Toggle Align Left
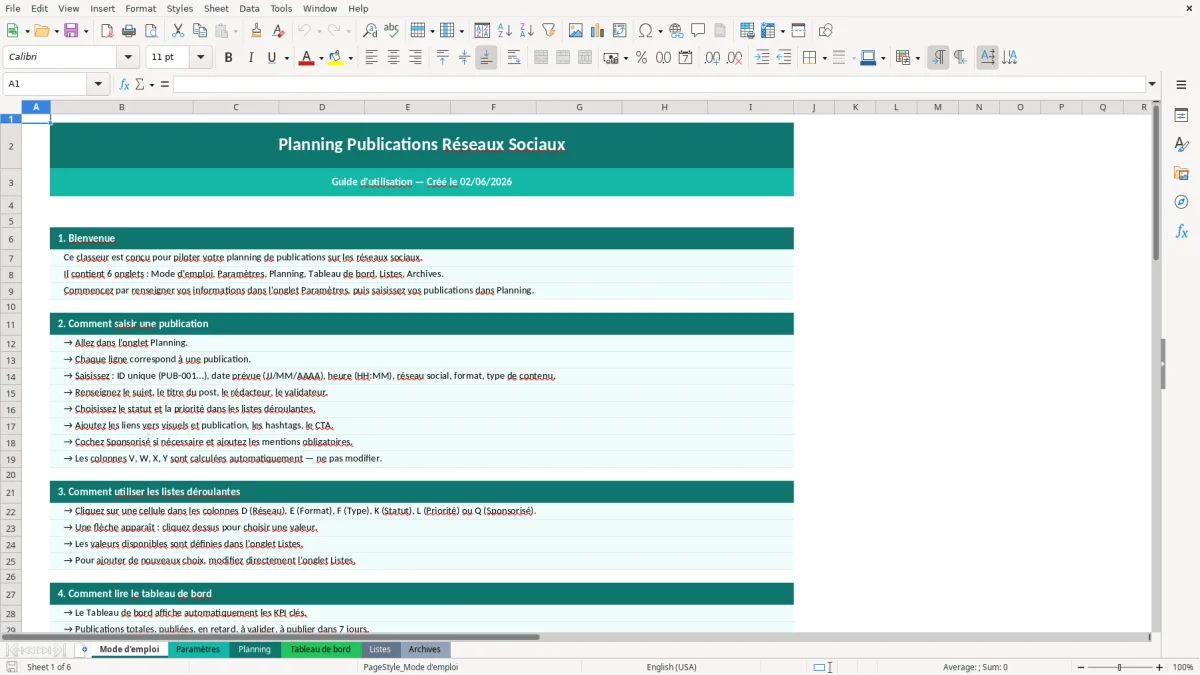Screen dimensions: 1200x675 372,58
